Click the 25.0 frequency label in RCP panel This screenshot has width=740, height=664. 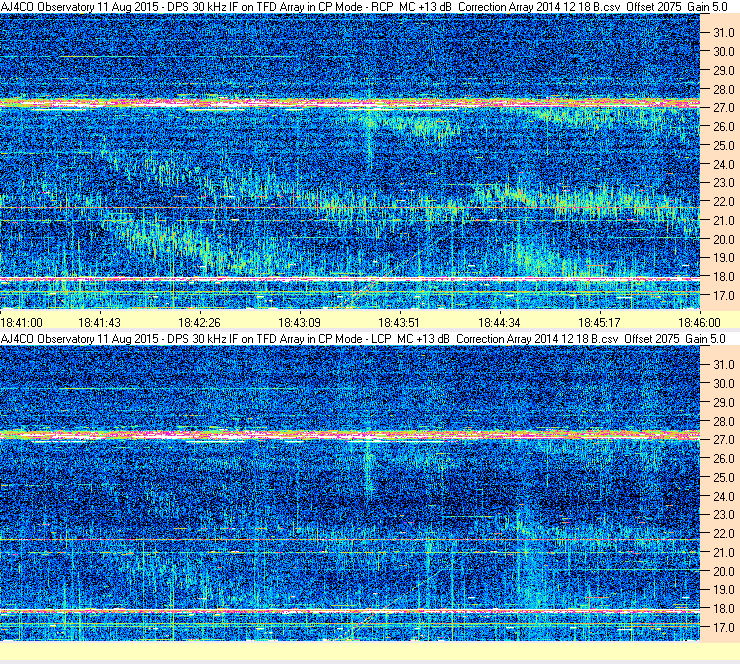point(723,145)
